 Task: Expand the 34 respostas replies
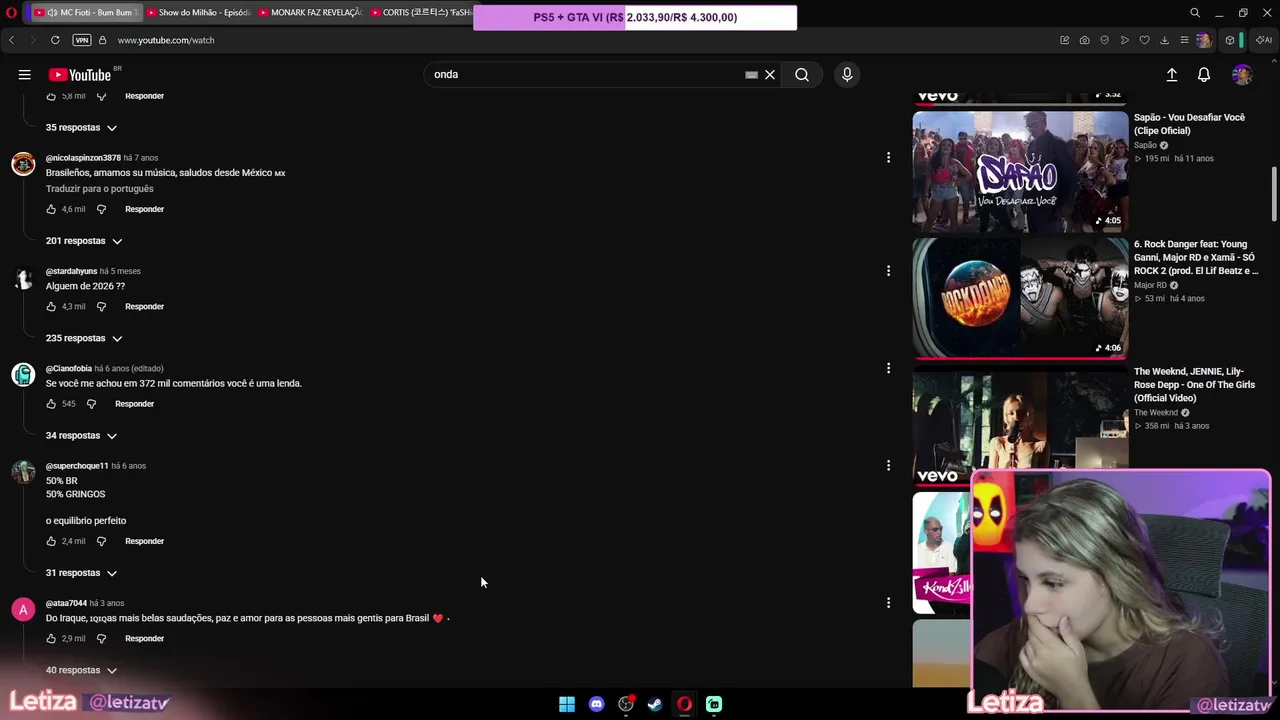pyautogui.click(x=82, y=436)
